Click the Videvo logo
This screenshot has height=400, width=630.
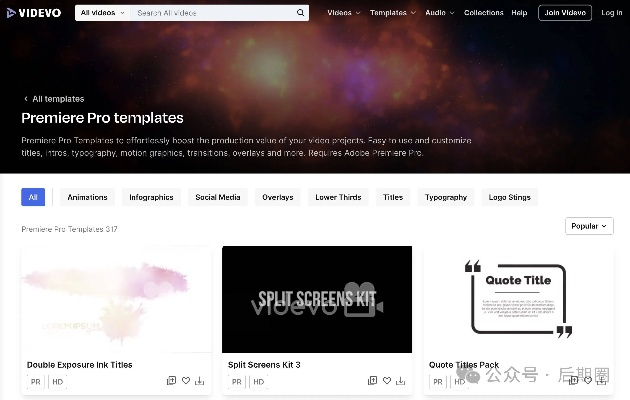coord(34,13)
